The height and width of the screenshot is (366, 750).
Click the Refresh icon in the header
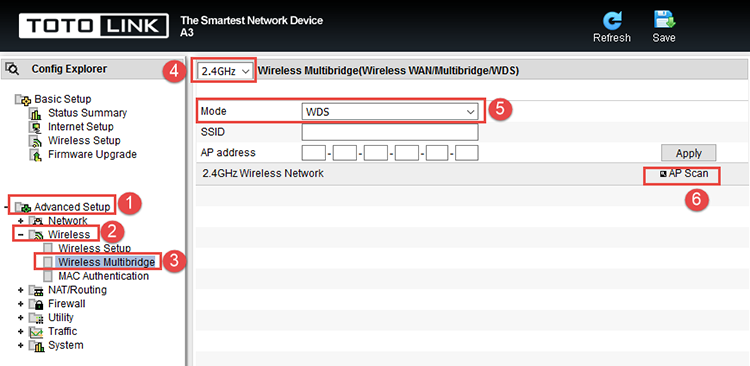tap(612, 21)
